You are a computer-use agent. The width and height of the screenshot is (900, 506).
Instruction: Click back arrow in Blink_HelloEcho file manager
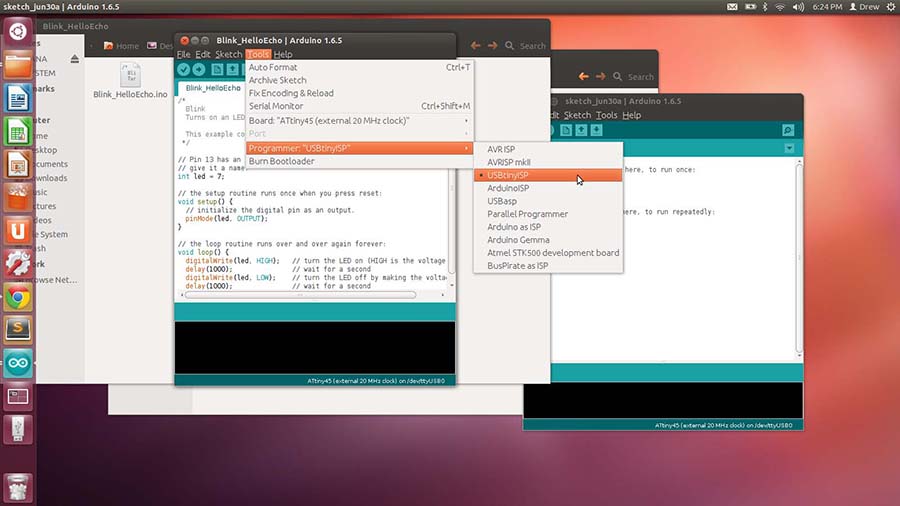[475, 45]
